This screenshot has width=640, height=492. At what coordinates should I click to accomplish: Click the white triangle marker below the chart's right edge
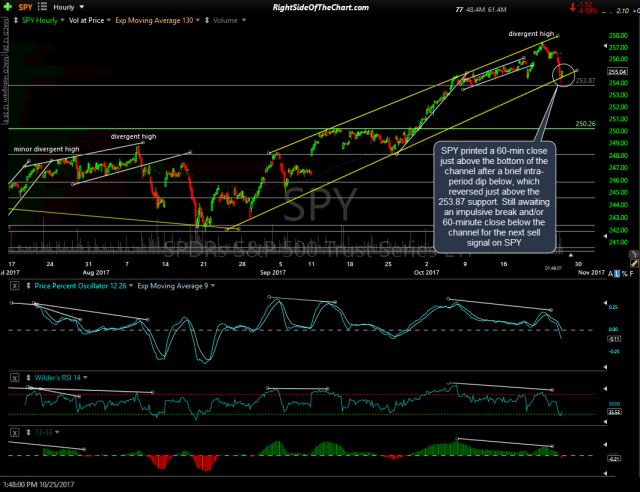(571, 255)
